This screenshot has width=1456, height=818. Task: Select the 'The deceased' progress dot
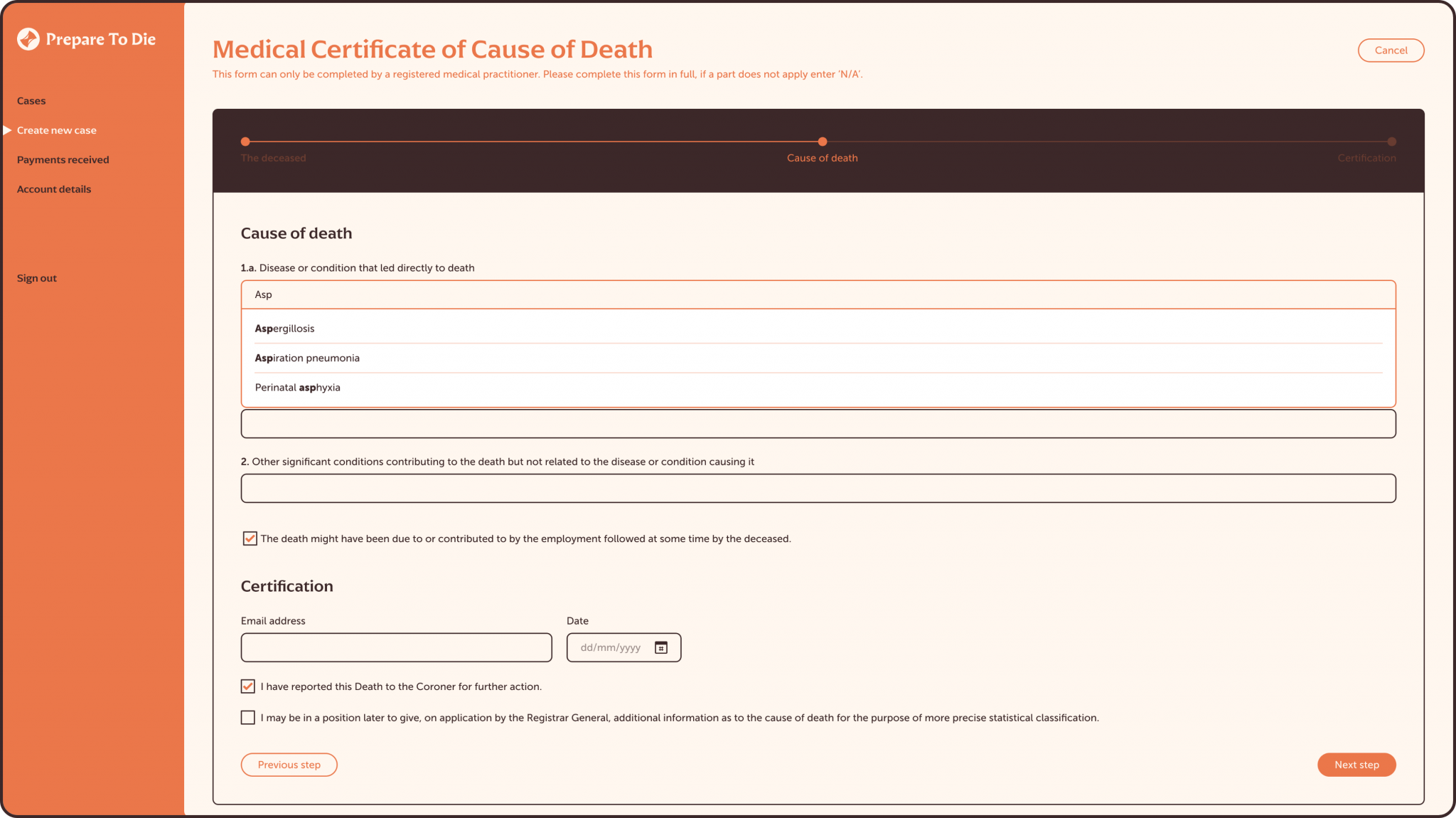[x=245, y=142]
